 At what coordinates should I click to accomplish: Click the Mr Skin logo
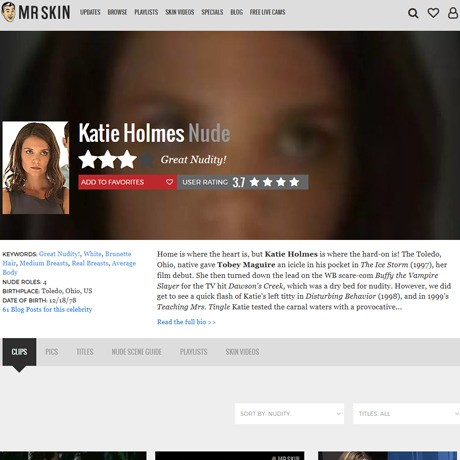[x=36, y=12]
